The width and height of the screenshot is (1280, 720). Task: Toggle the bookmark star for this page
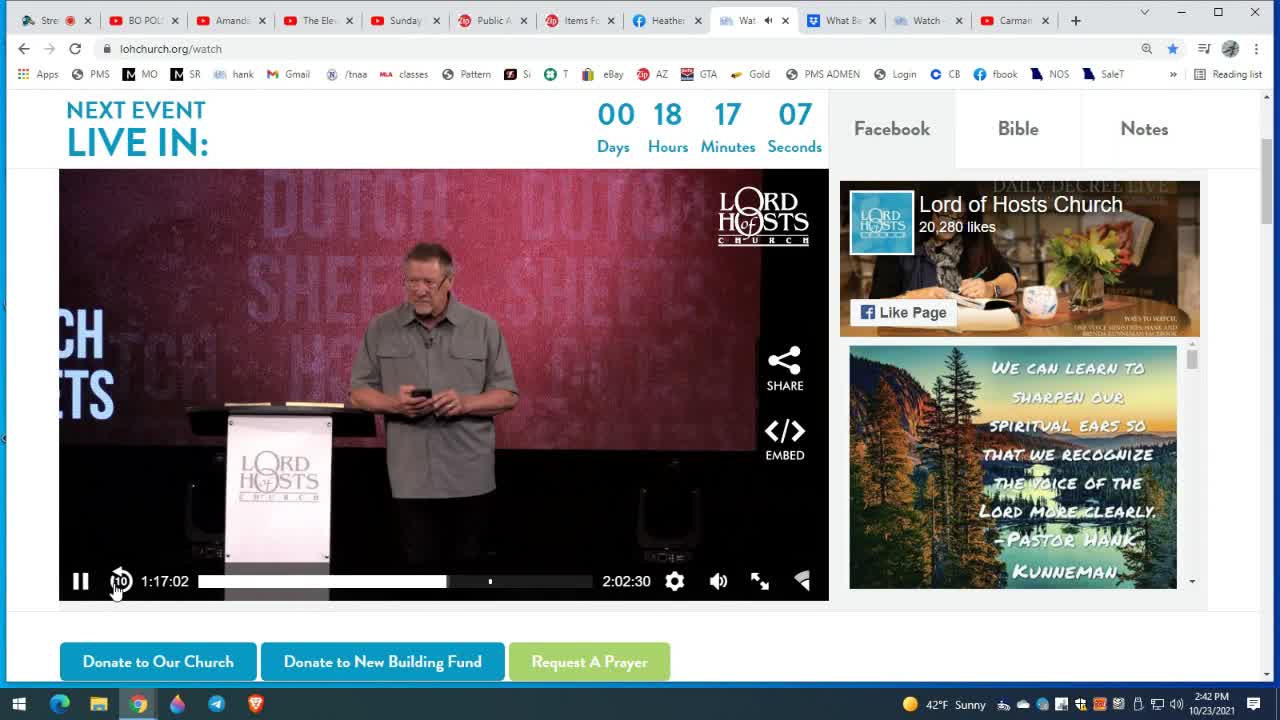tap(1173, 48)
